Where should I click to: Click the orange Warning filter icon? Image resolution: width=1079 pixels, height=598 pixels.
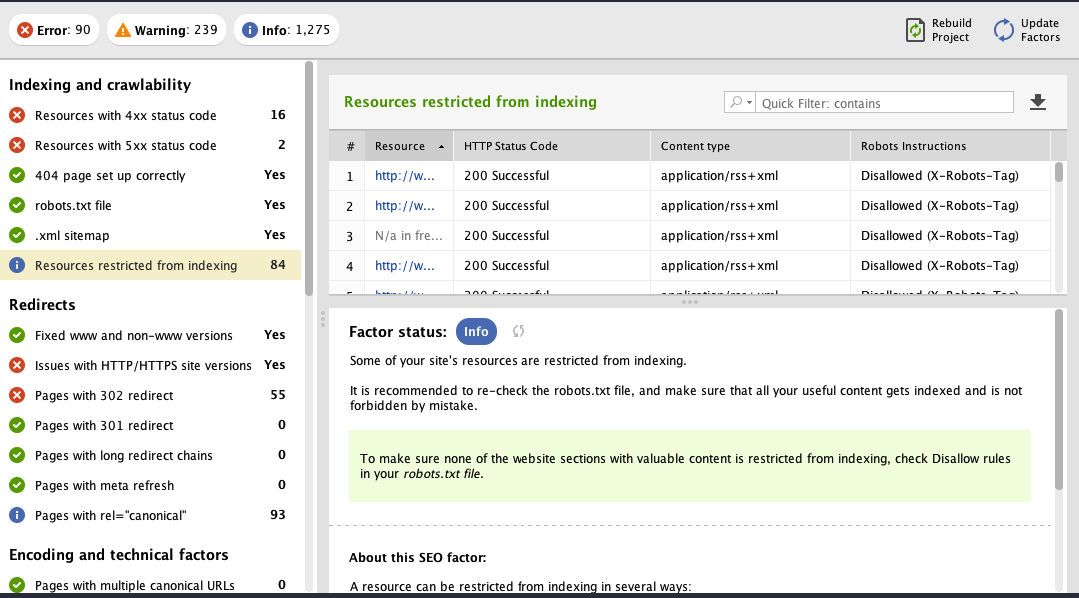[122, 30]
